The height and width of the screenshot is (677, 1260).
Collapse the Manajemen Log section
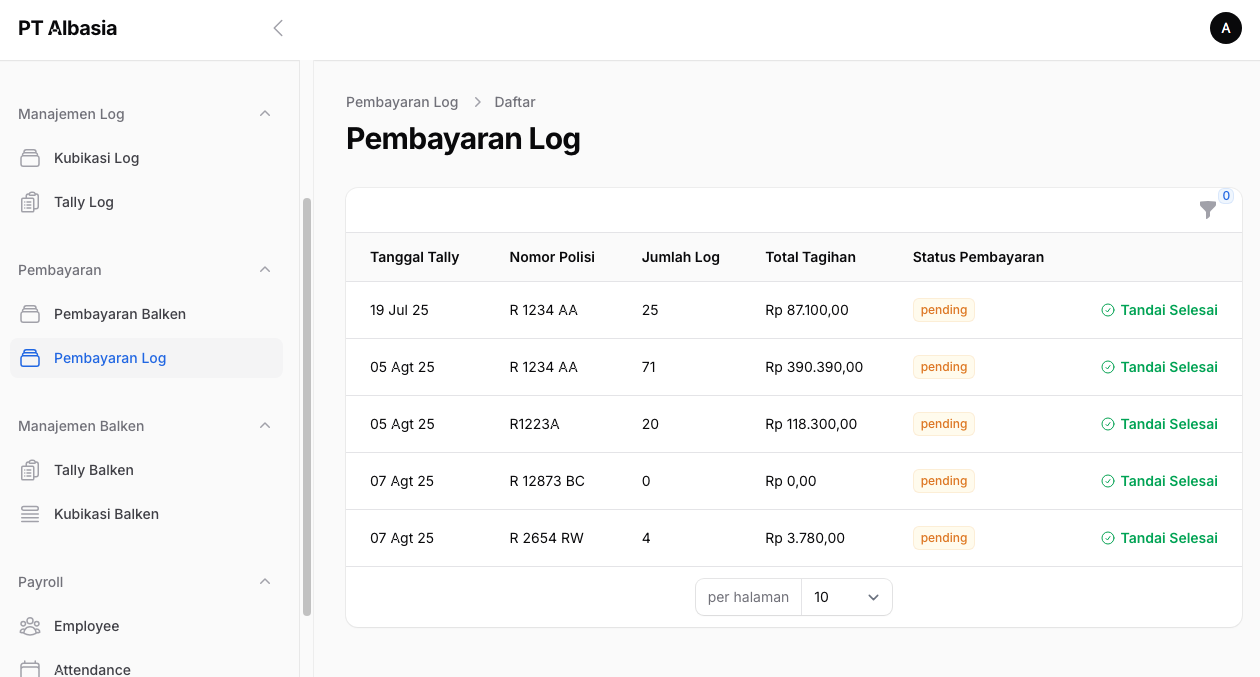pyautogui.click(x=265, y=114)
